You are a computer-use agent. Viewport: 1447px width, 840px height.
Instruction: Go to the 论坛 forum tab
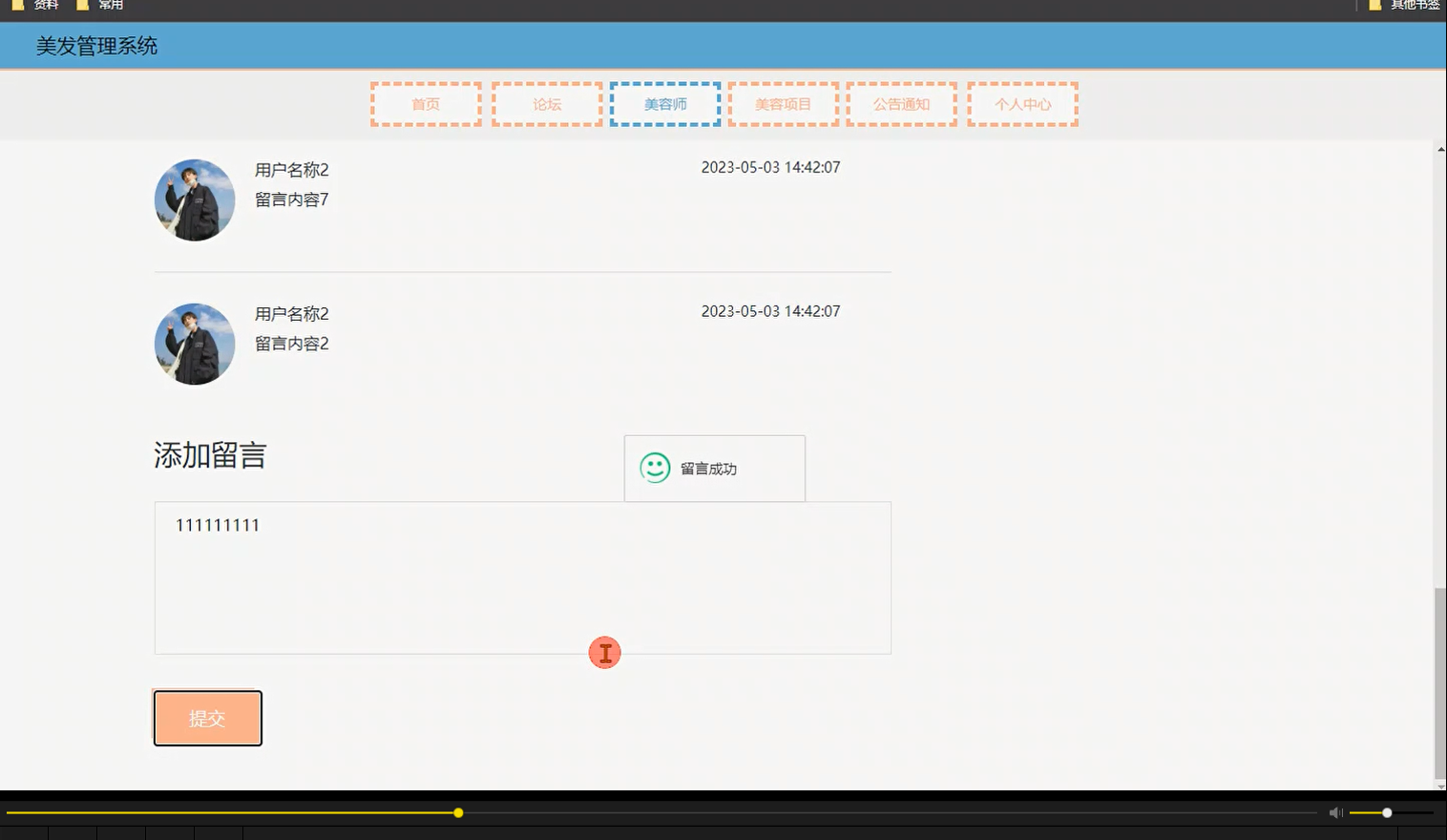pos(547,104)
